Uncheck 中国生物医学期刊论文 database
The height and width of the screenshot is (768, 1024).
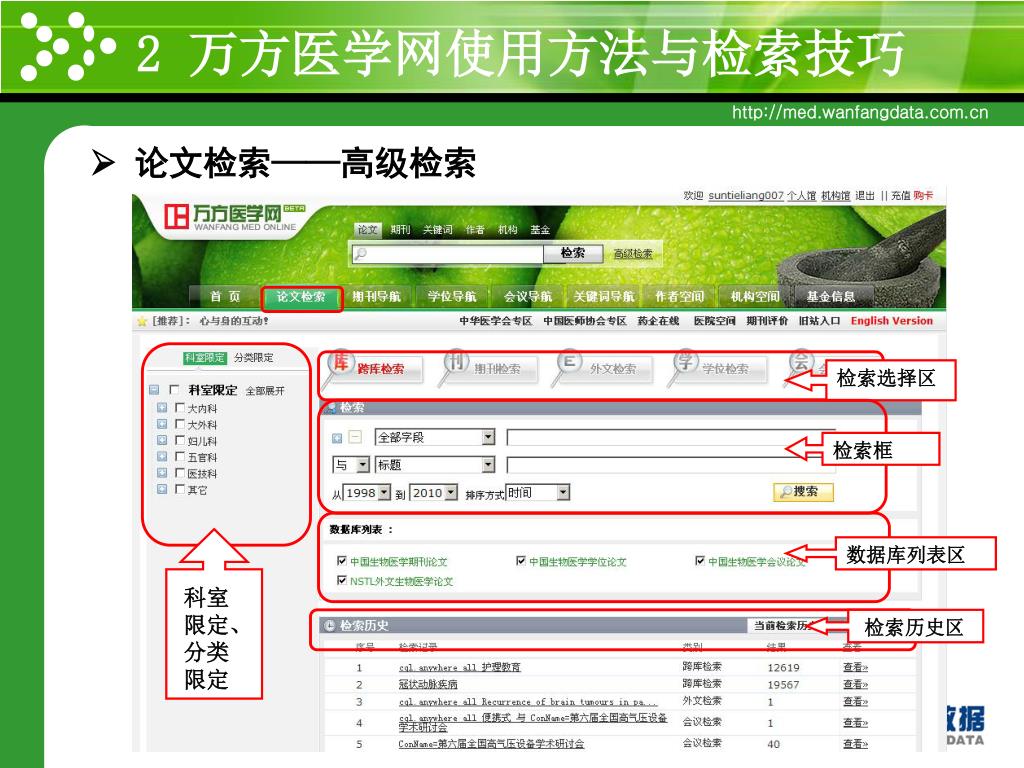point(342,561)
